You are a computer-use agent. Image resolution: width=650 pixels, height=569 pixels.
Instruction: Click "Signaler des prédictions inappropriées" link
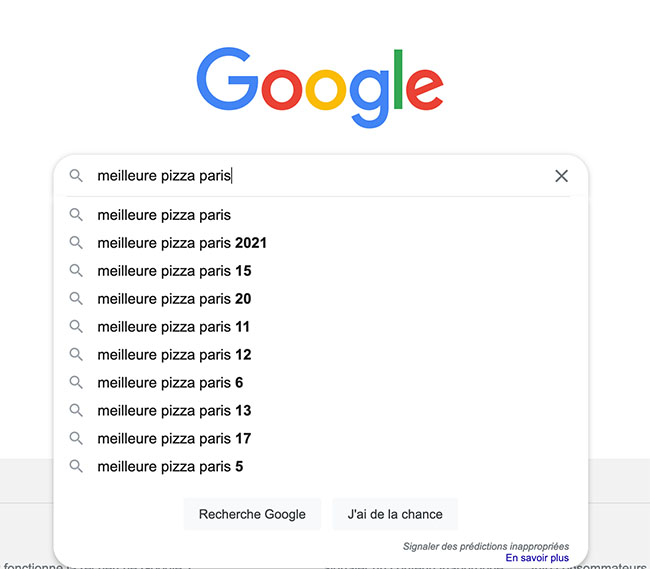486,546
